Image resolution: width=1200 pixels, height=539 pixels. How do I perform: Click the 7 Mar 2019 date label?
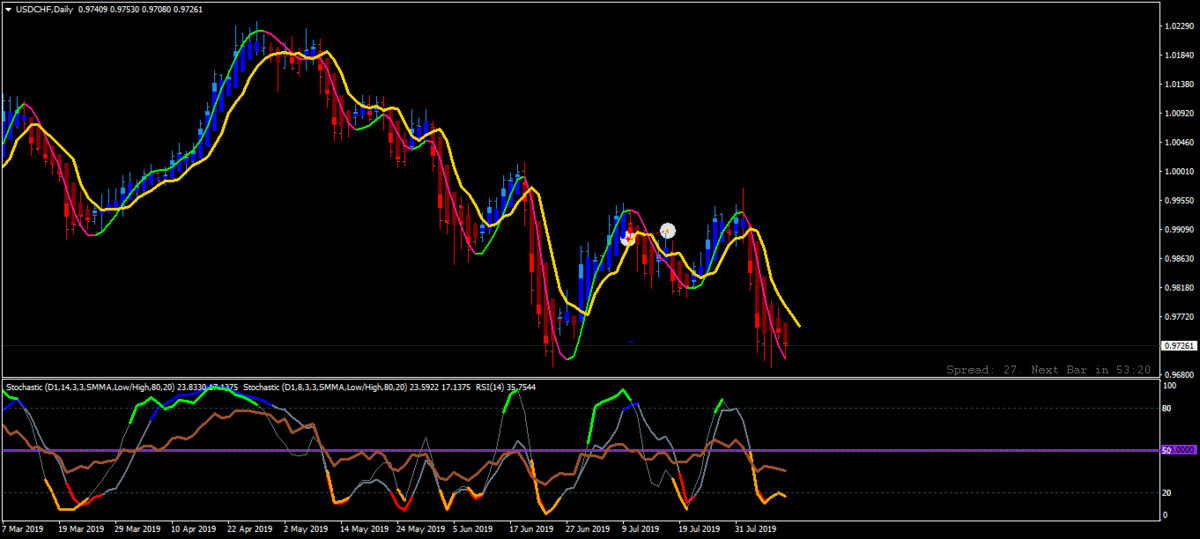tap(23, 528)
